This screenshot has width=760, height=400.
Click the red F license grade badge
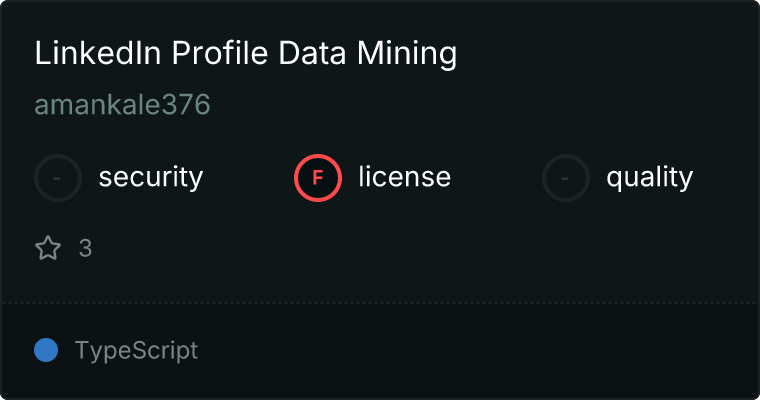pos(318,178)
